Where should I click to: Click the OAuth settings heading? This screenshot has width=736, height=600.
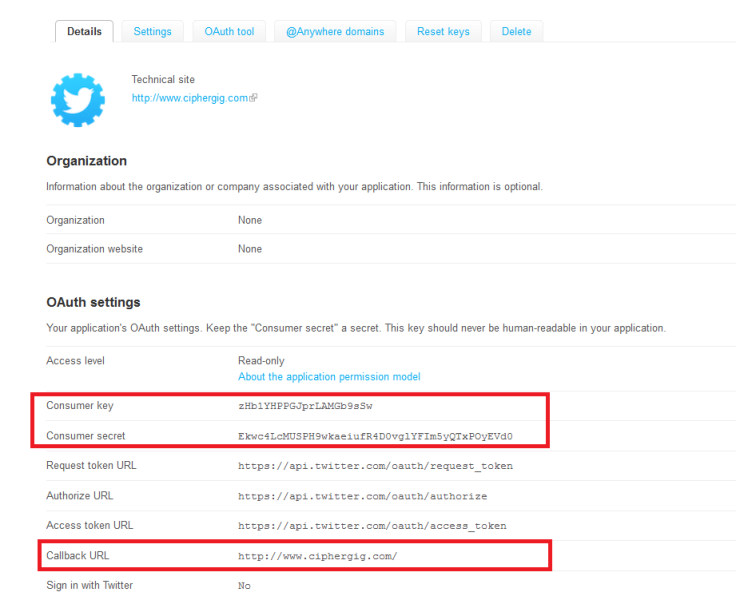[x=93, y=302]
